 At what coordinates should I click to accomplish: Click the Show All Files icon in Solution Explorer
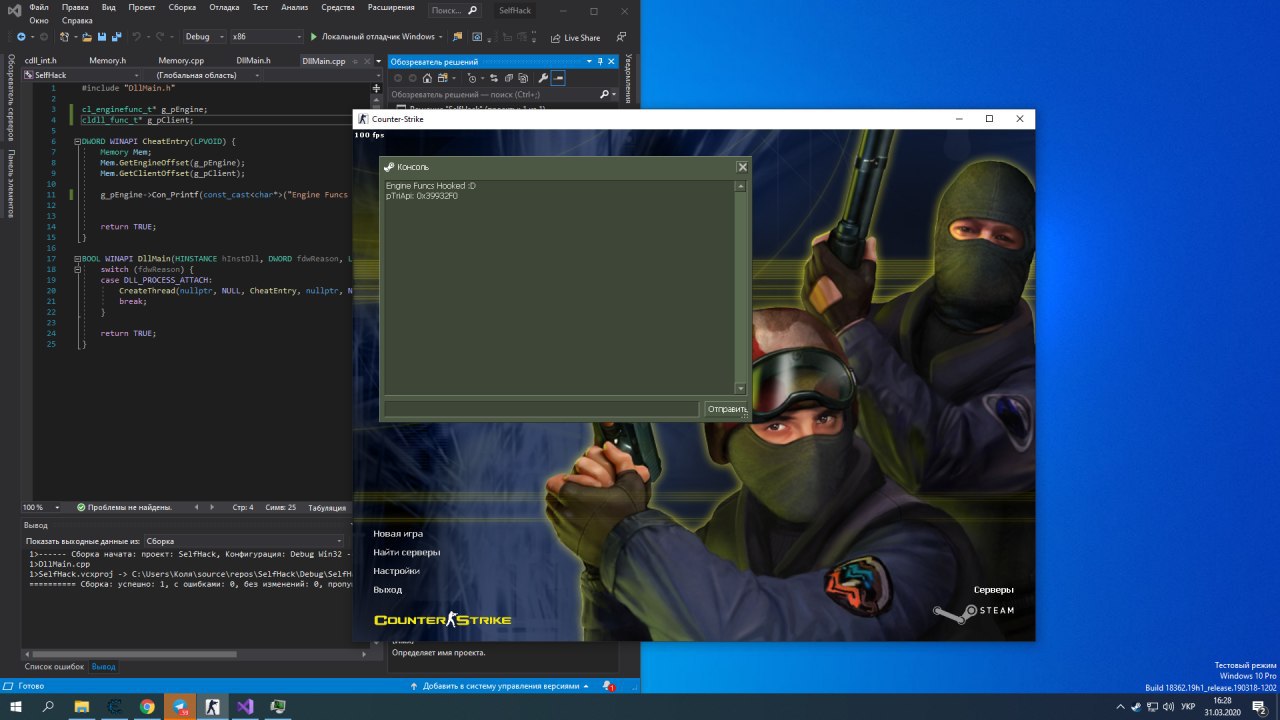pos(522,78)
